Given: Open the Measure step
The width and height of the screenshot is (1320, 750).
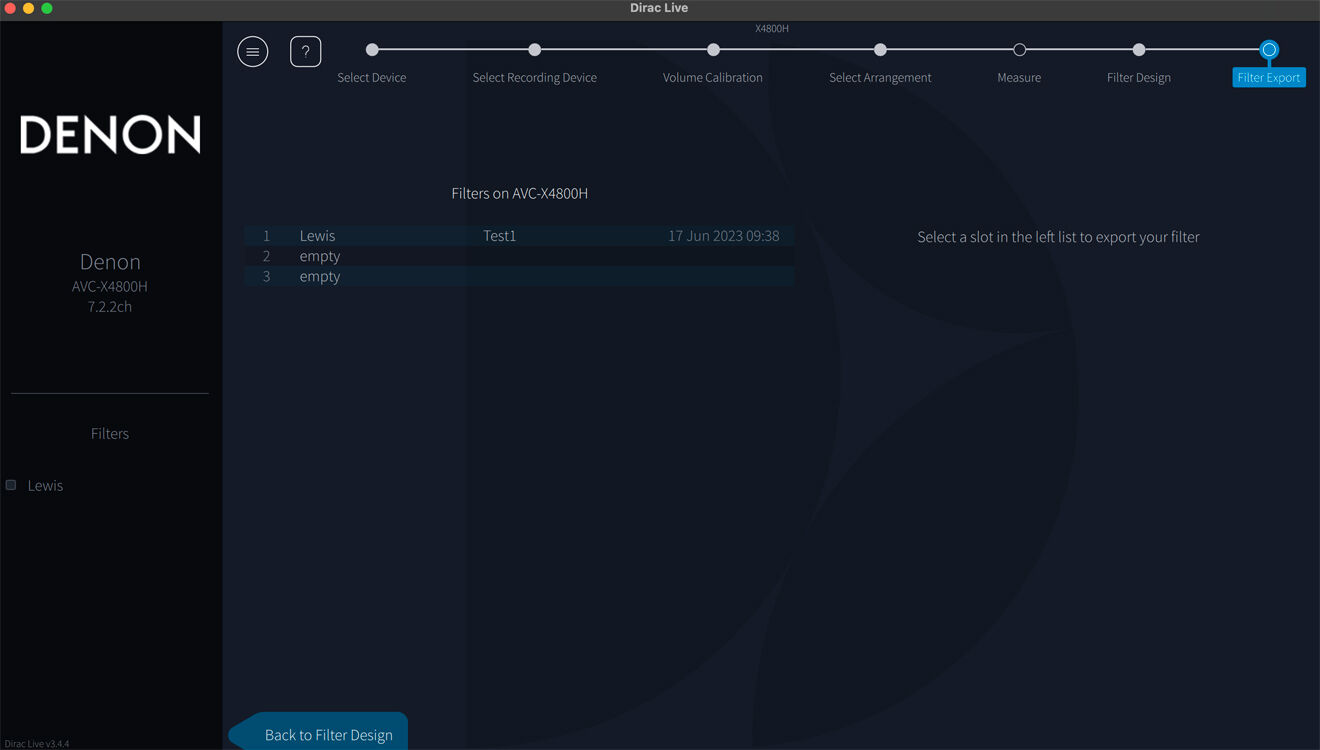Looking at the screenshot, I should pos(1019,49).
